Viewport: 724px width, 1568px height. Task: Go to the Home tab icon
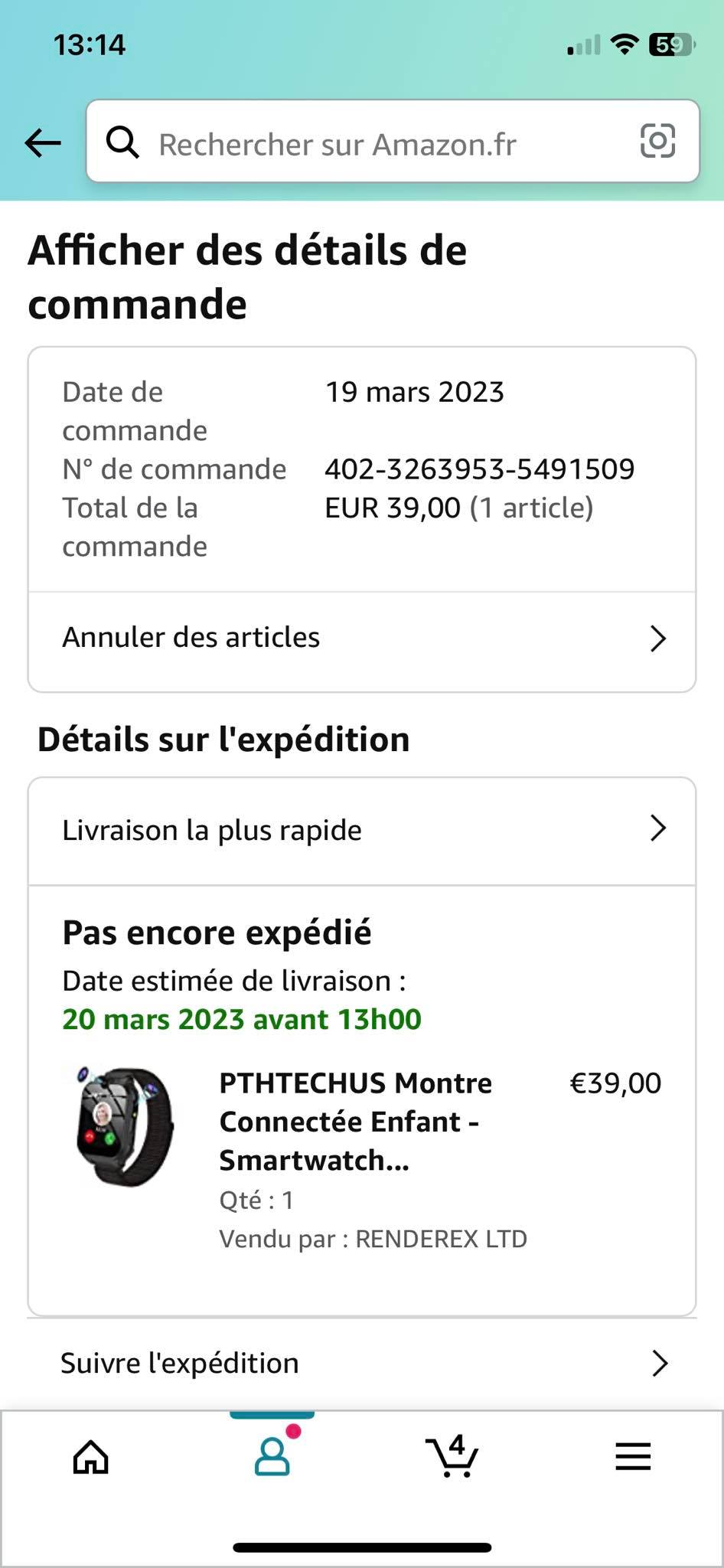tap(90, 1456)
